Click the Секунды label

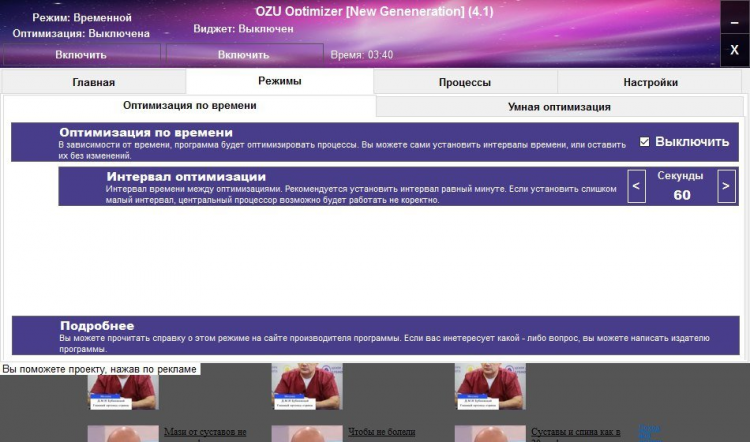point(680,176)
